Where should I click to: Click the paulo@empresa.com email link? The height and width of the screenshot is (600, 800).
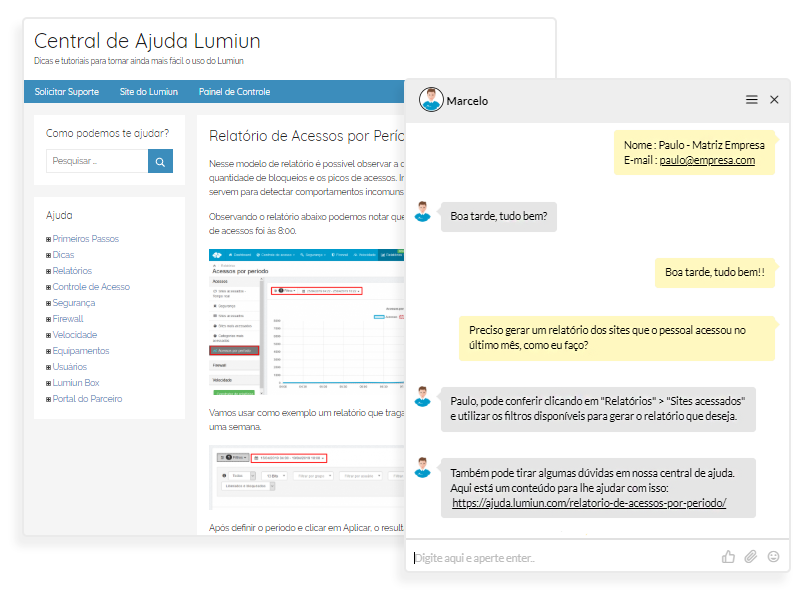(707, 160)
